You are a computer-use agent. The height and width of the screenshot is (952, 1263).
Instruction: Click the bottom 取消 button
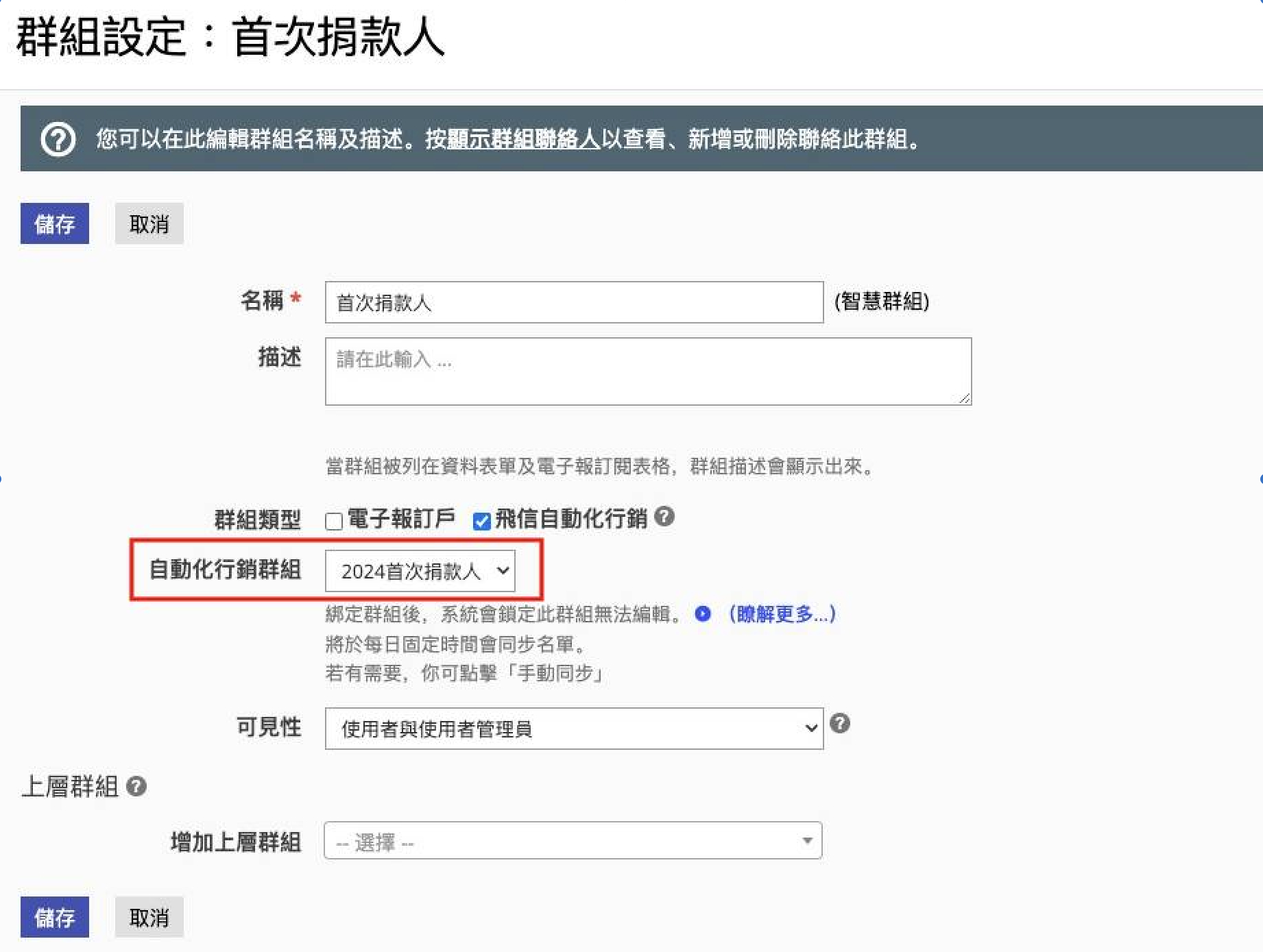pyautogui.click(x=149, y=917)
